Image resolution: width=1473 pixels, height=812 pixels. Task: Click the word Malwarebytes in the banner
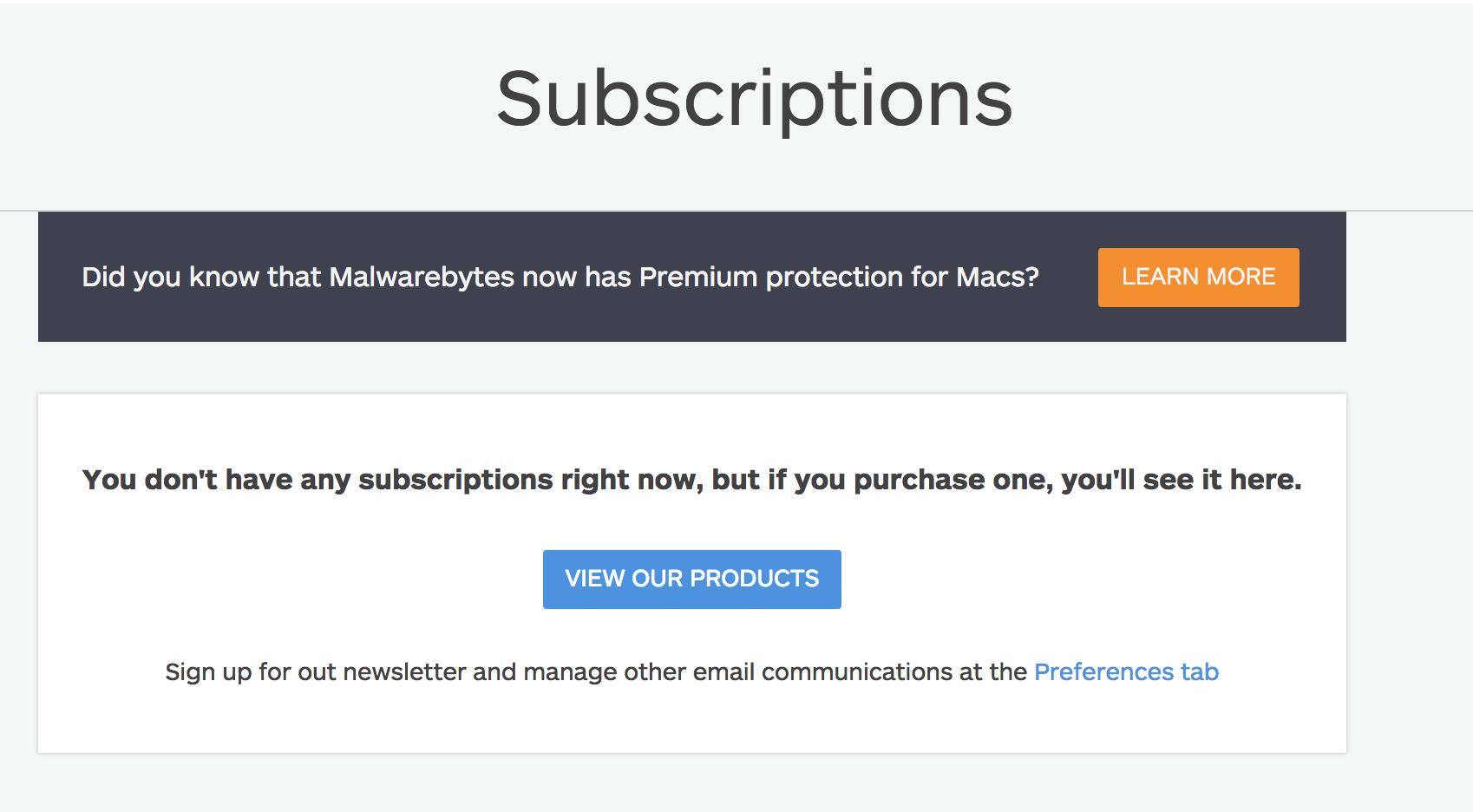pos(422,278)
